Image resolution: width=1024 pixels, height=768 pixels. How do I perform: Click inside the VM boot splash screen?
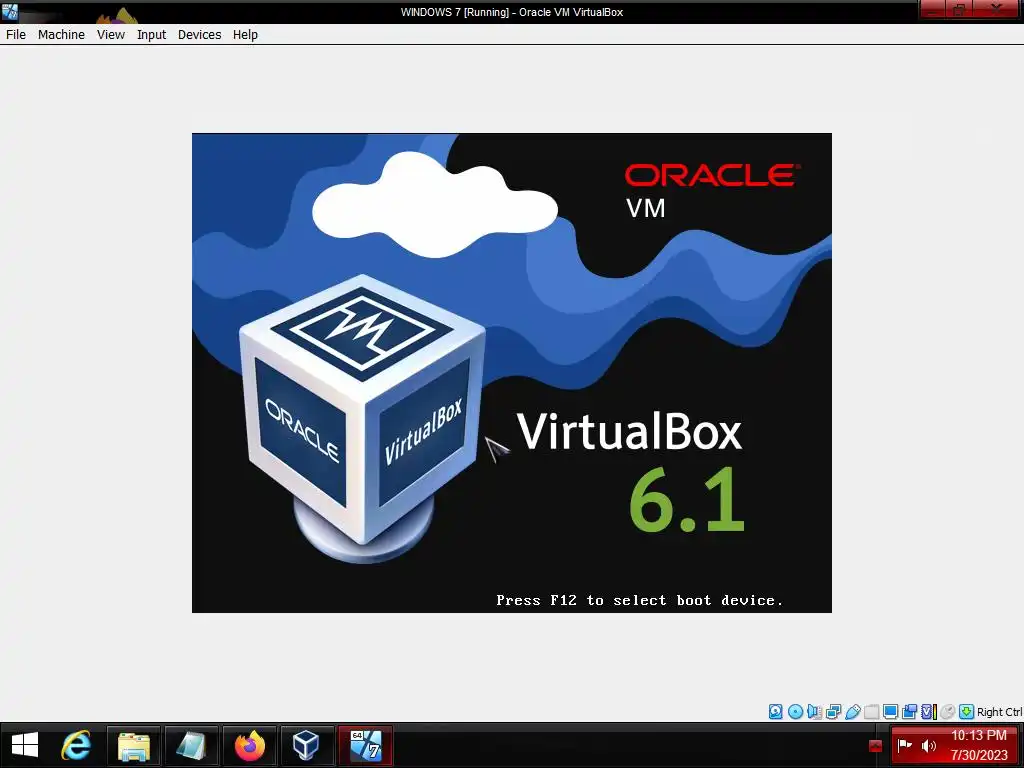511,373
